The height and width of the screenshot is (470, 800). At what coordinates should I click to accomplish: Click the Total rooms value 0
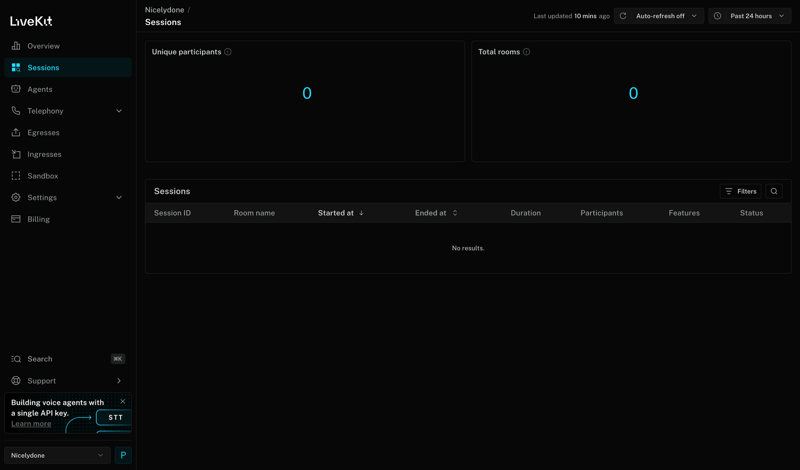click(633, 93)
